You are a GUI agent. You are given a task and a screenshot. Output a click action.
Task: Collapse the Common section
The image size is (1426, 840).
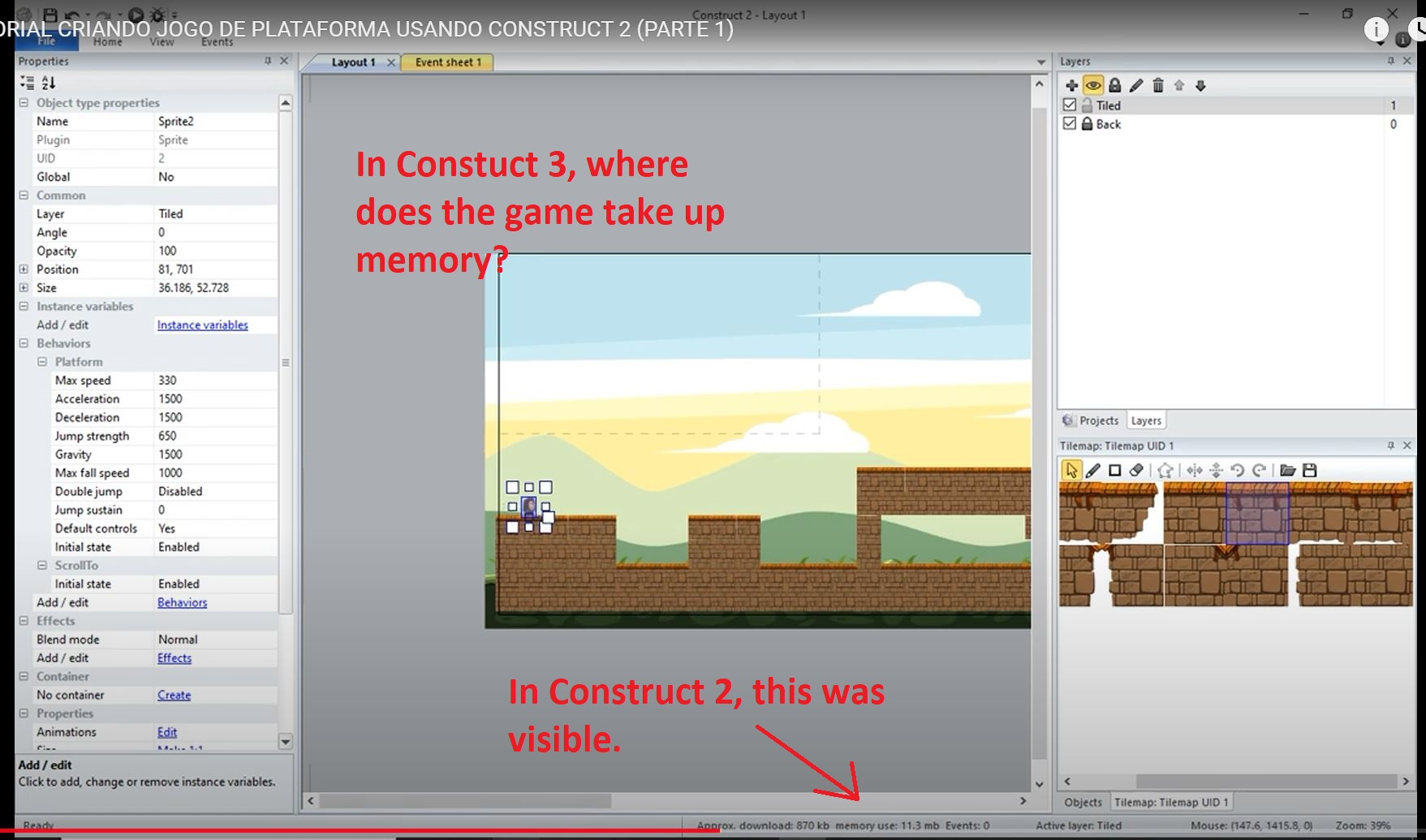pyautogui.click(x=24, y=195)
